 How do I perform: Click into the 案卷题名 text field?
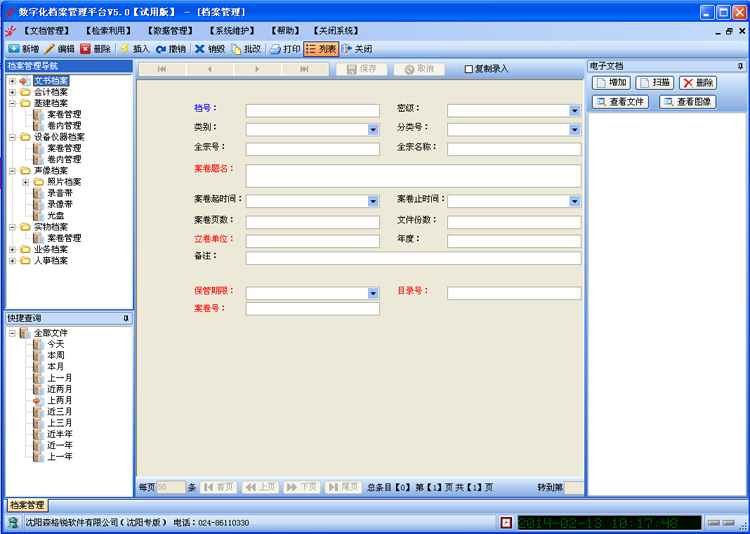pos(413,176)
